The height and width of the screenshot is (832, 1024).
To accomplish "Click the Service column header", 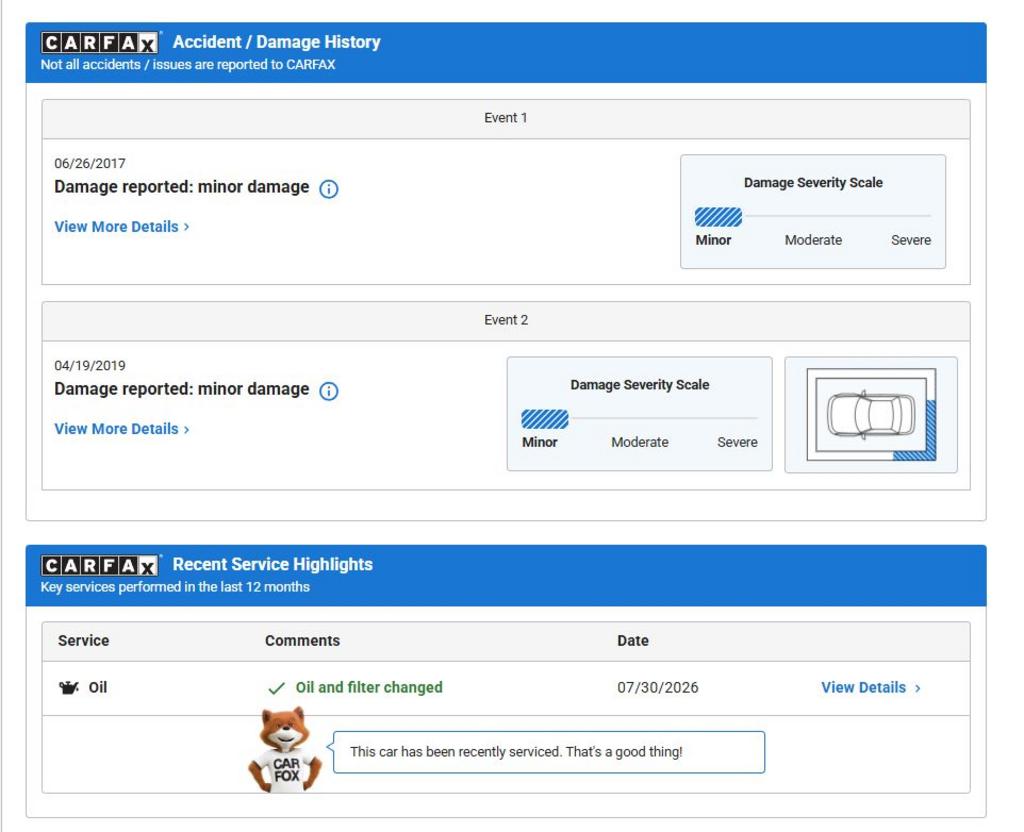I will [84, 641].
